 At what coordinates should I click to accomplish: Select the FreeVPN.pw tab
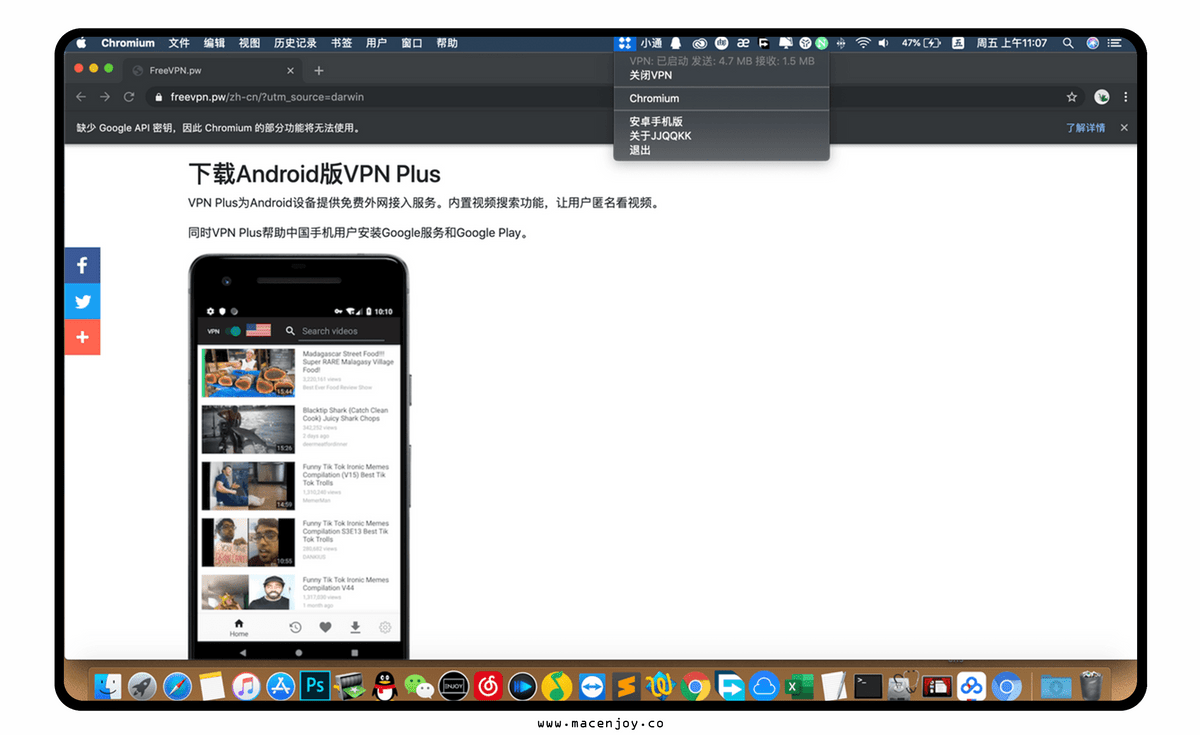tap(213, 70)
